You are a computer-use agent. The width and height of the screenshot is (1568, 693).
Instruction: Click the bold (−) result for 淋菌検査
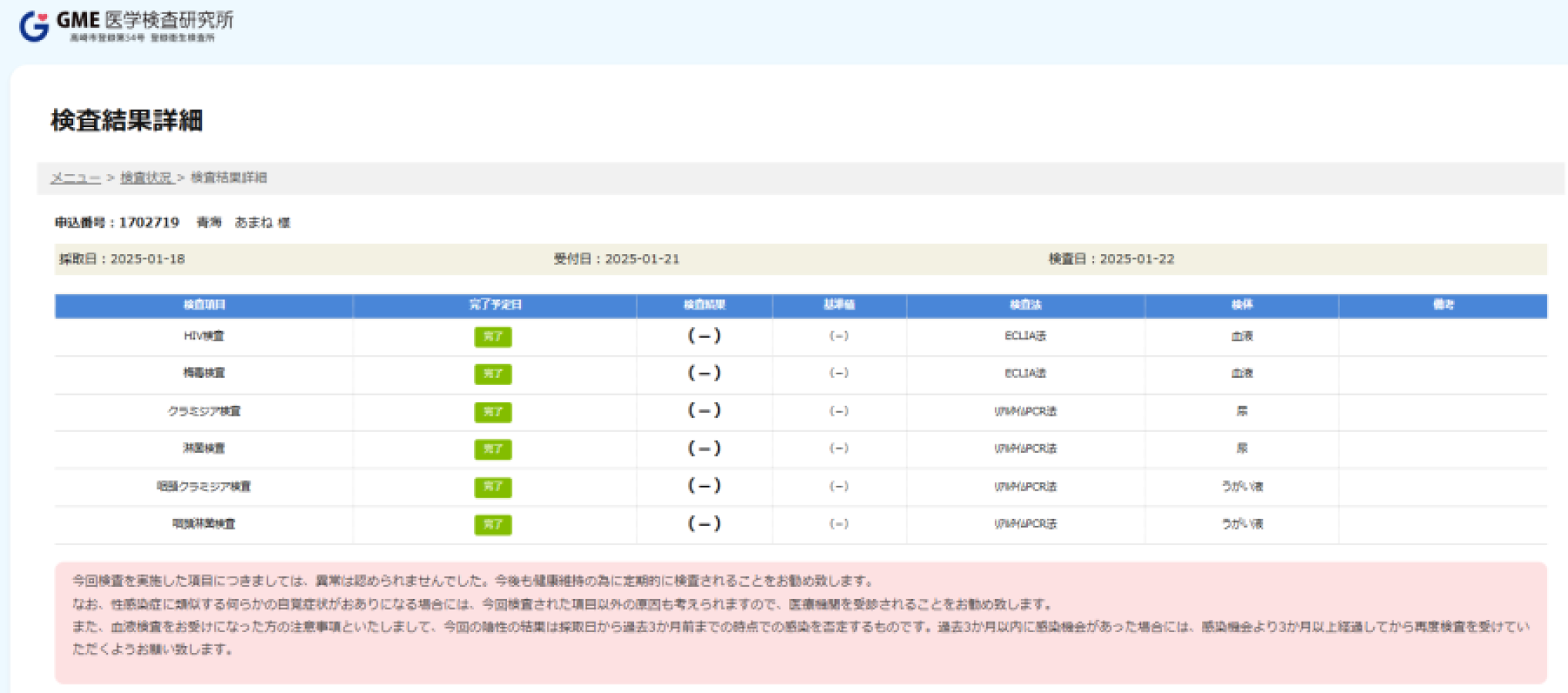(704, 448)
